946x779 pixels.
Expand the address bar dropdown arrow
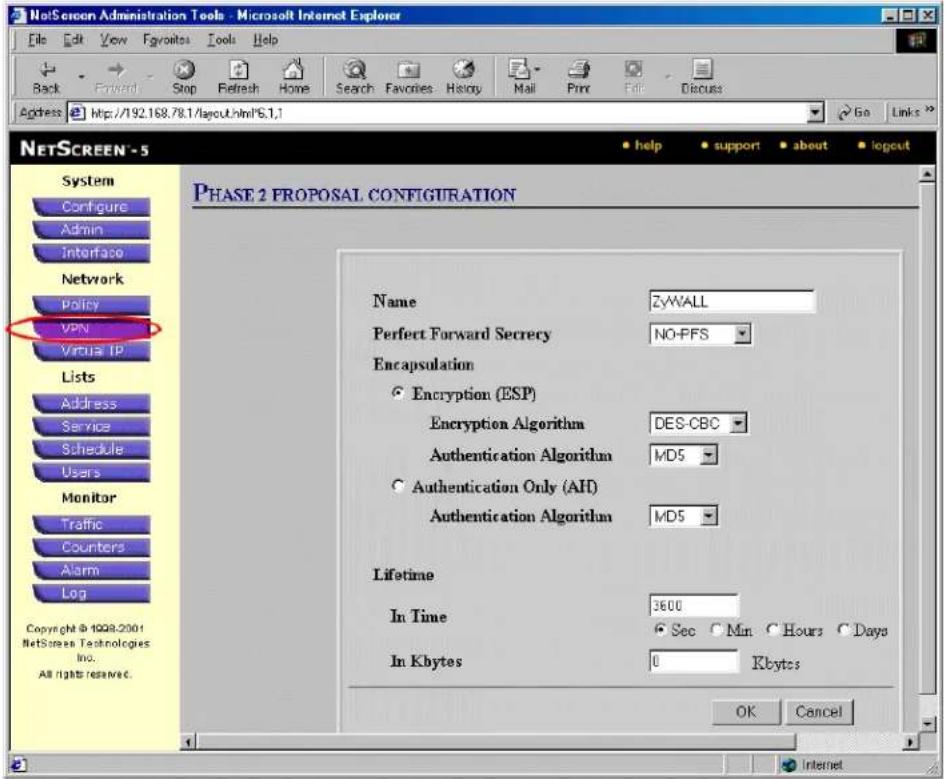[x=816, y=113]
